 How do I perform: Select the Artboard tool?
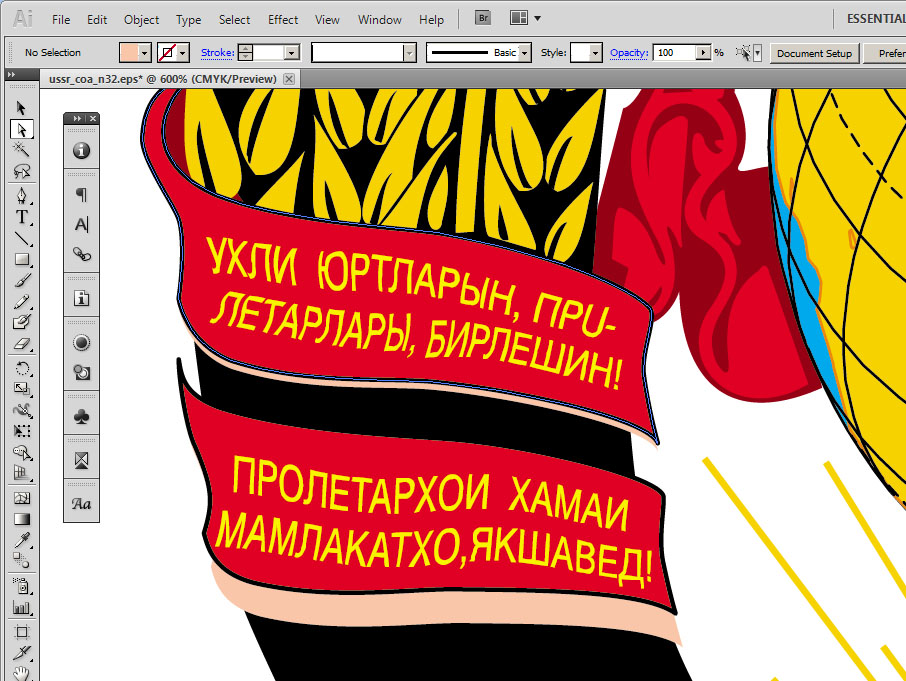21,632
